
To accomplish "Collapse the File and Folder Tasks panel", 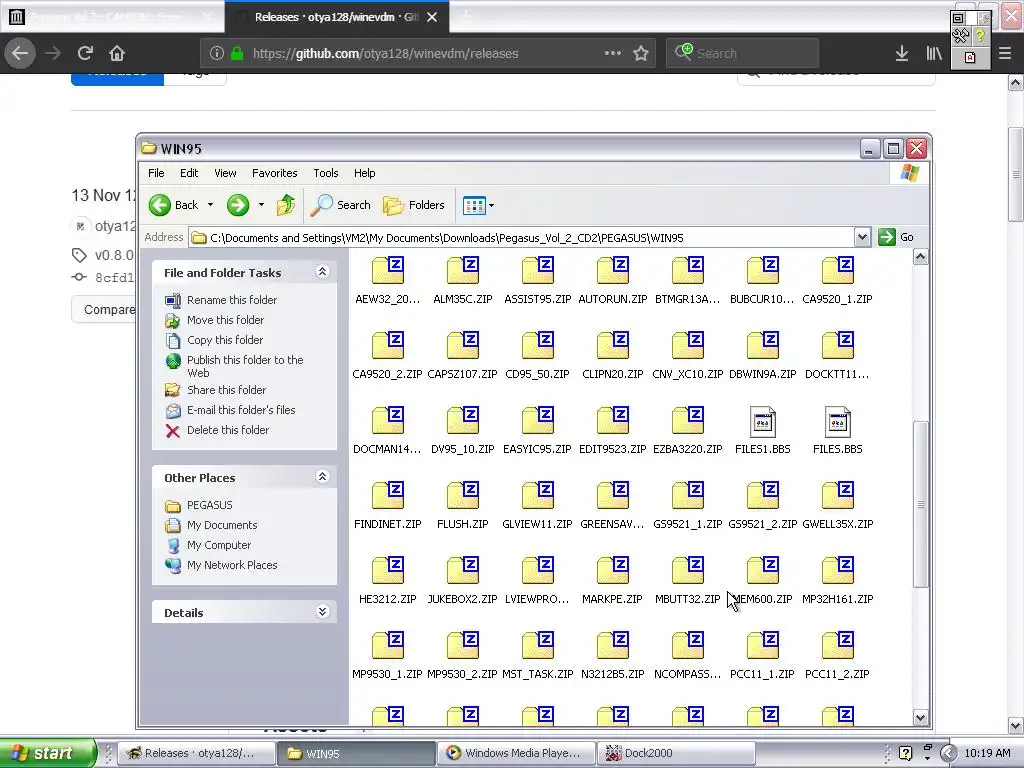I will (322, 272).
